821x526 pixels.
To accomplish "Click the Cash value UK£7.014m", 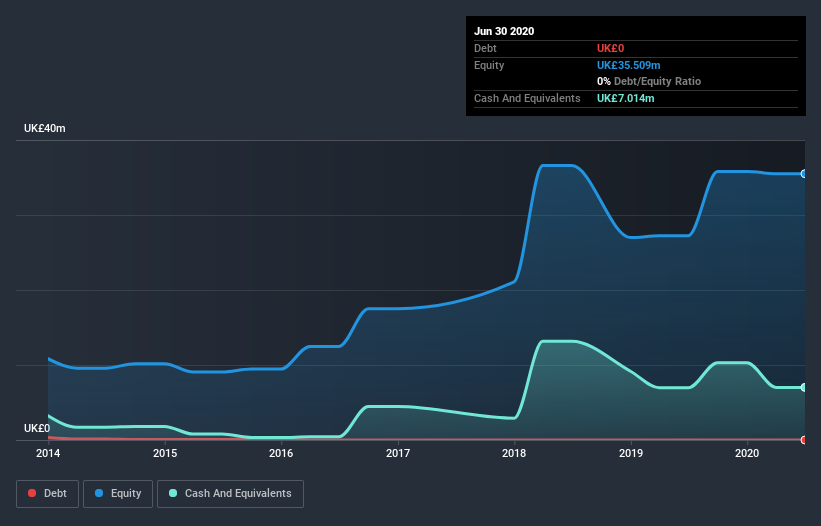I will point(626,98).
